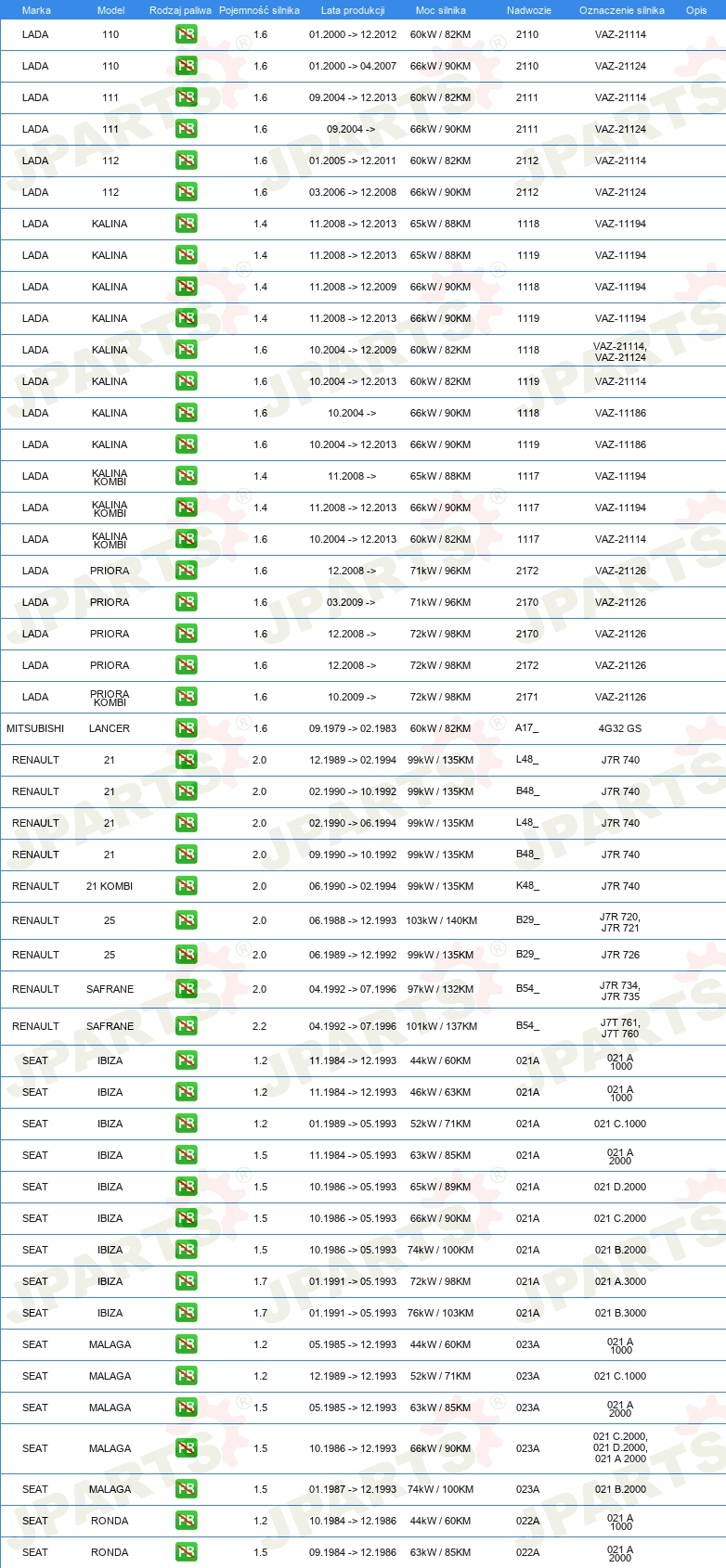Select the PB fuel icon for Renault 21 Kombi
726x1568 pixels.
pos(187,886)
